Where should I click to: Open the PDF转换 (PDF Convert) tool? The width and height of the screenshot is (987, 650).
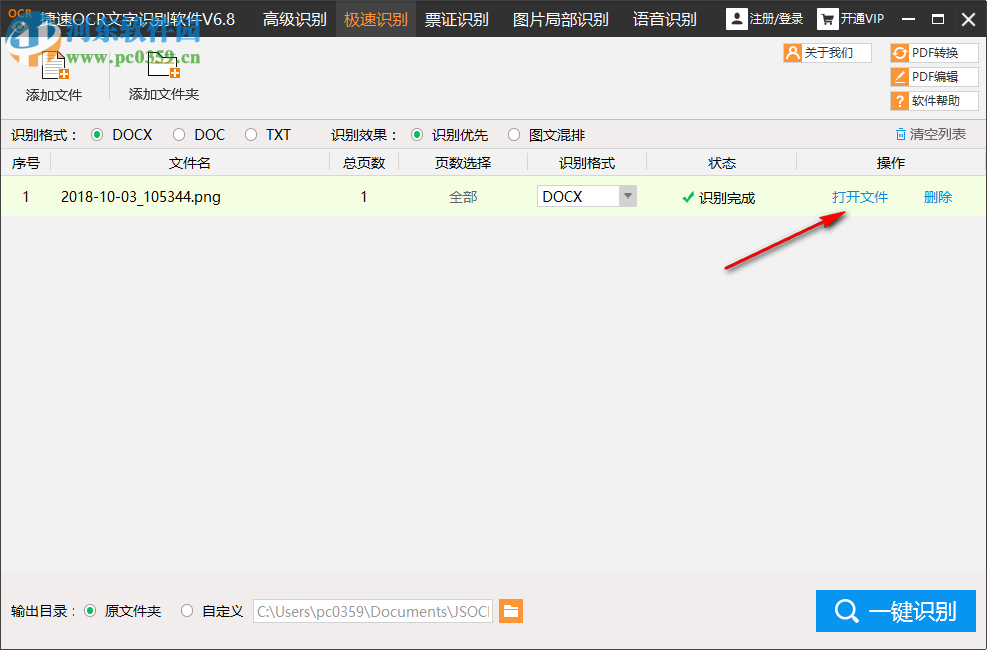[x=933, y=52]
